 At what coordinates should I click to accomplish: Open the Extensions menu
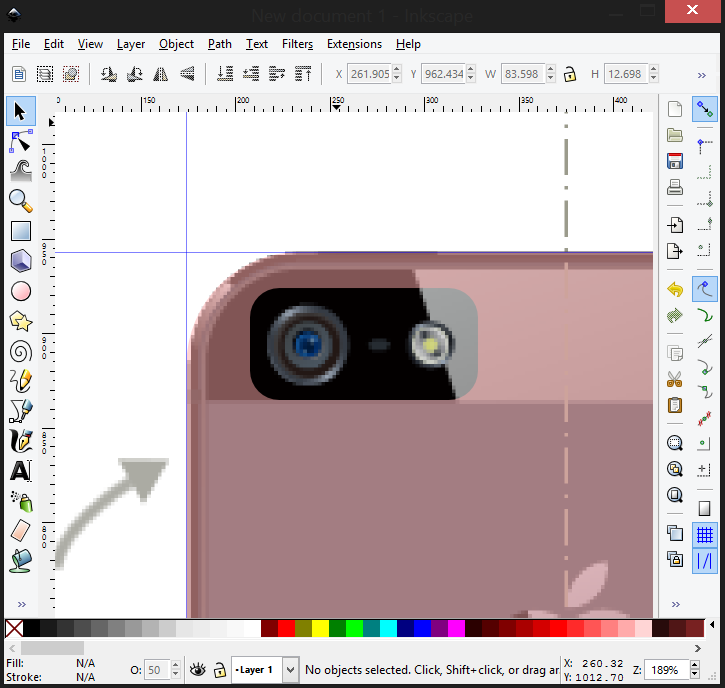point(354,44)
